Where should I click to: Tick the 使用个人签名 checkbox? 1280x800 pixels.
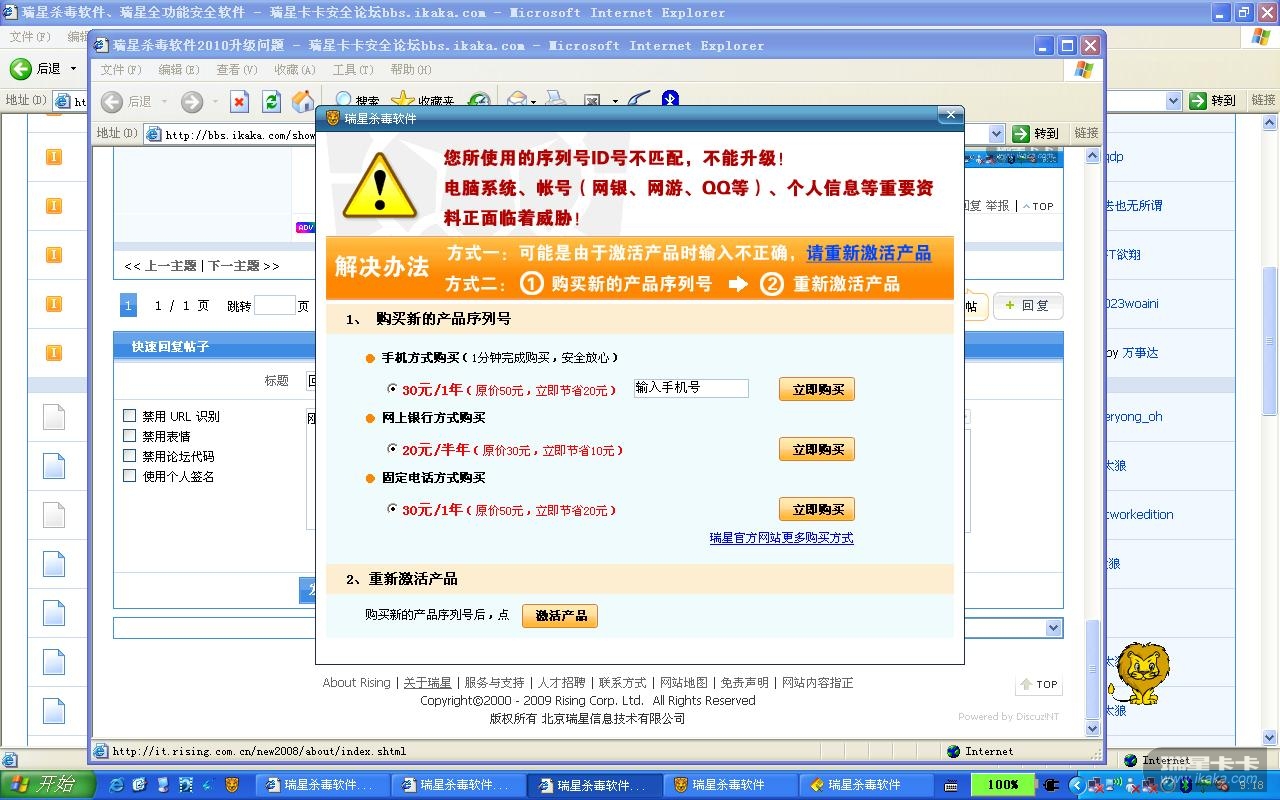tap(129, 476)
